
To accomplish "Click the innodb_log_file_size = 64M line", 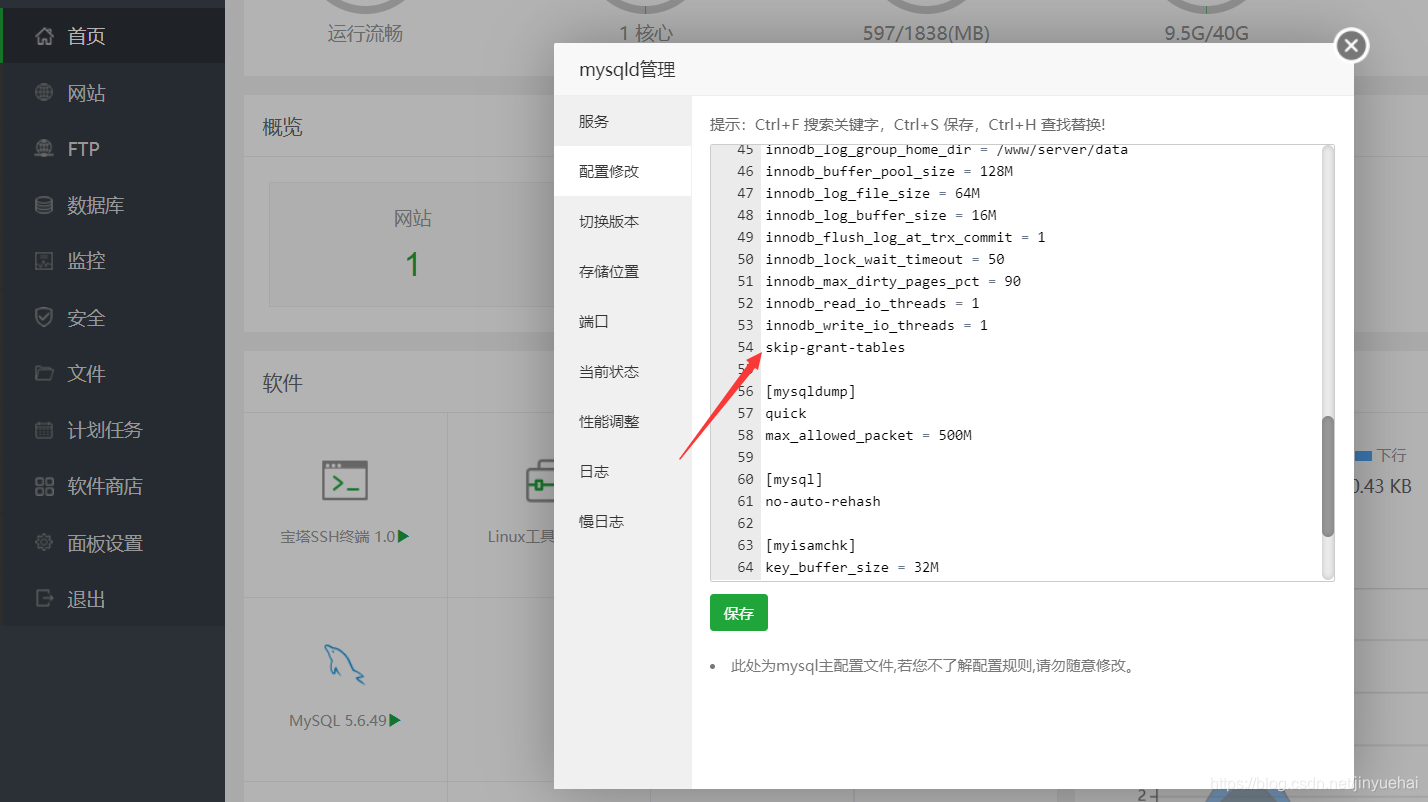I will (872, 193).
